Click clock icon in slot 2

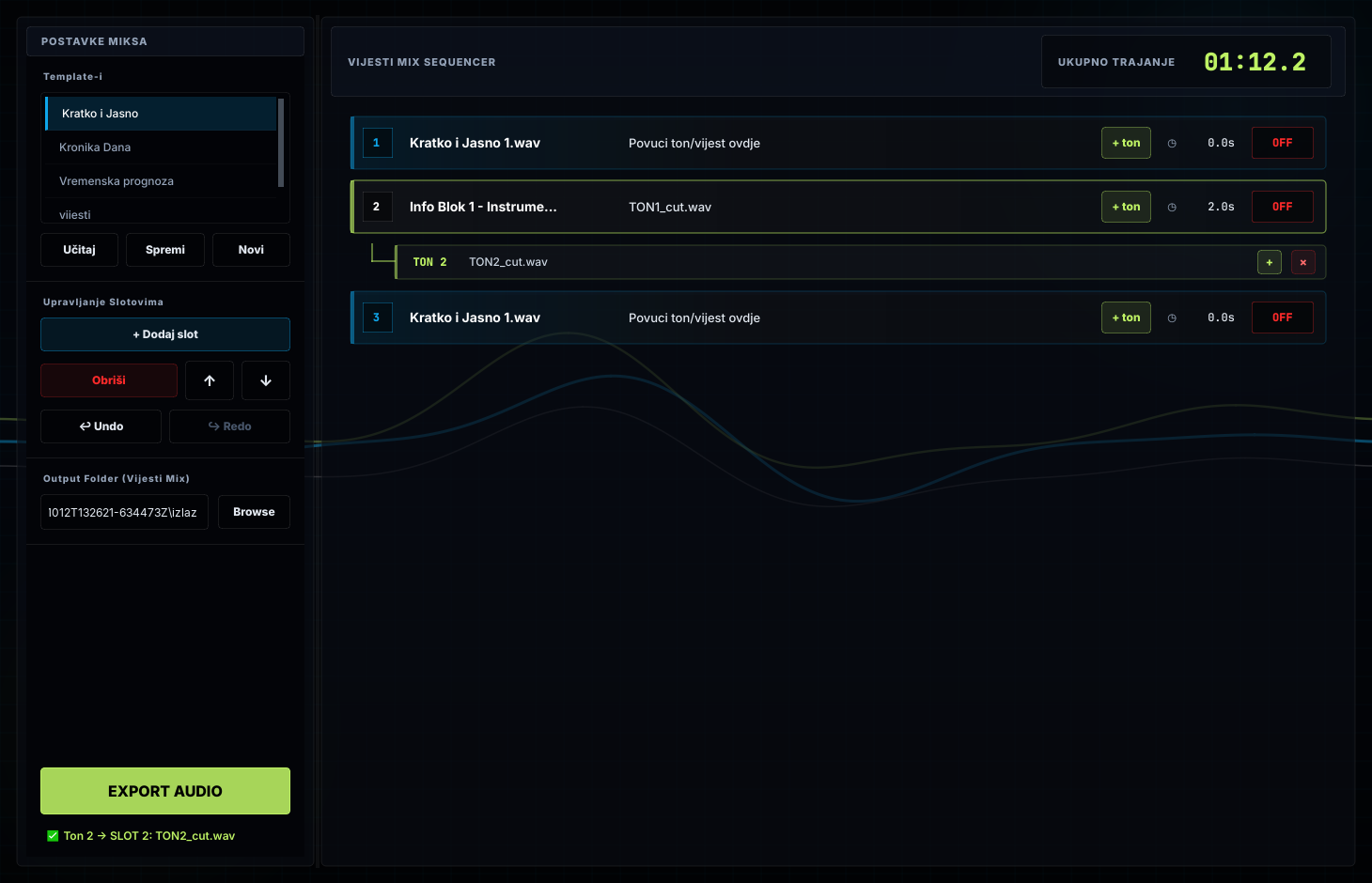1172,207
